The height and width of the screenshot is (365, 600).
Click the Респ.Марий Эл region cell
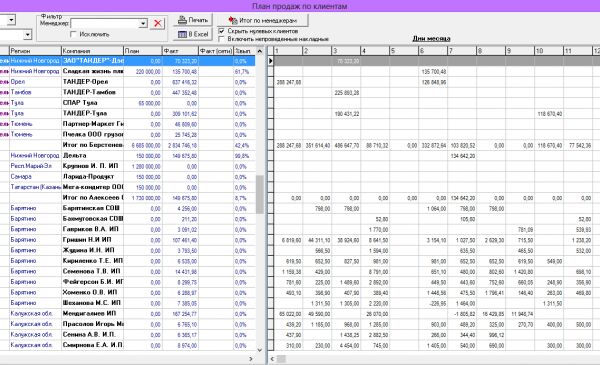(35, 166)
